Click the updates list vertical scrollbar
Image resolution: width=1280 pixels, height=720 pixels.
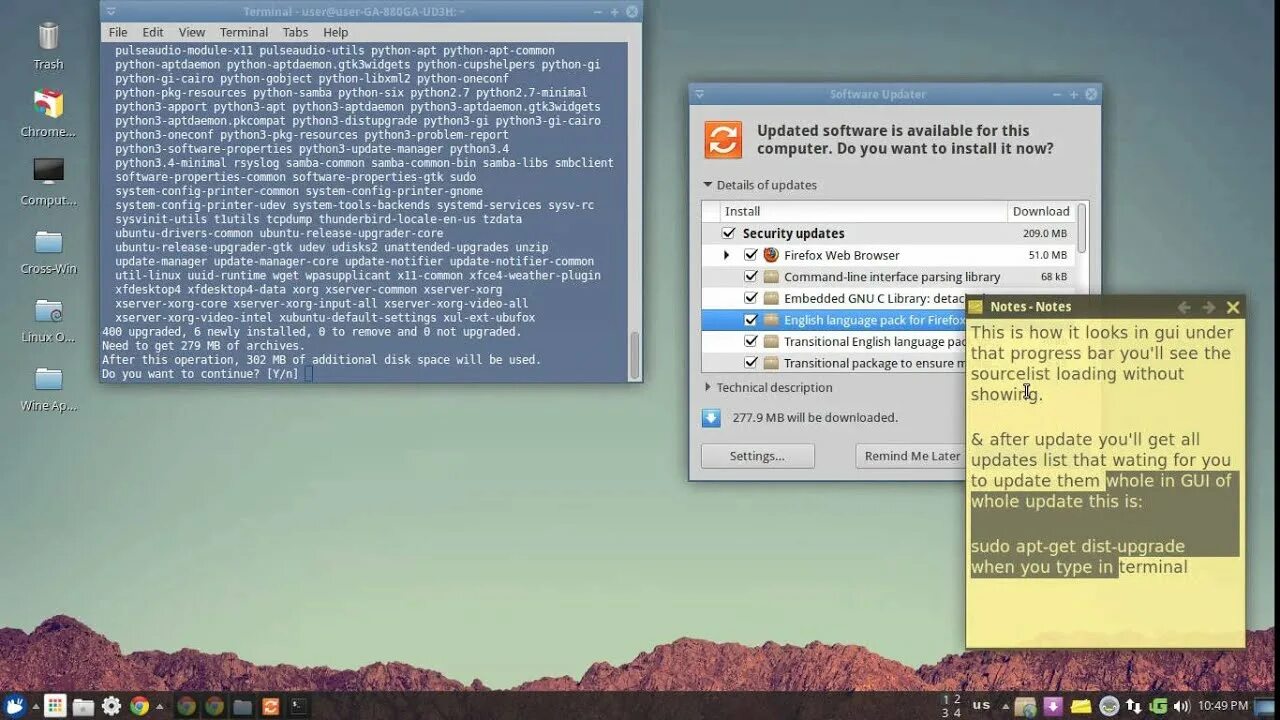tap(1081, 229)
